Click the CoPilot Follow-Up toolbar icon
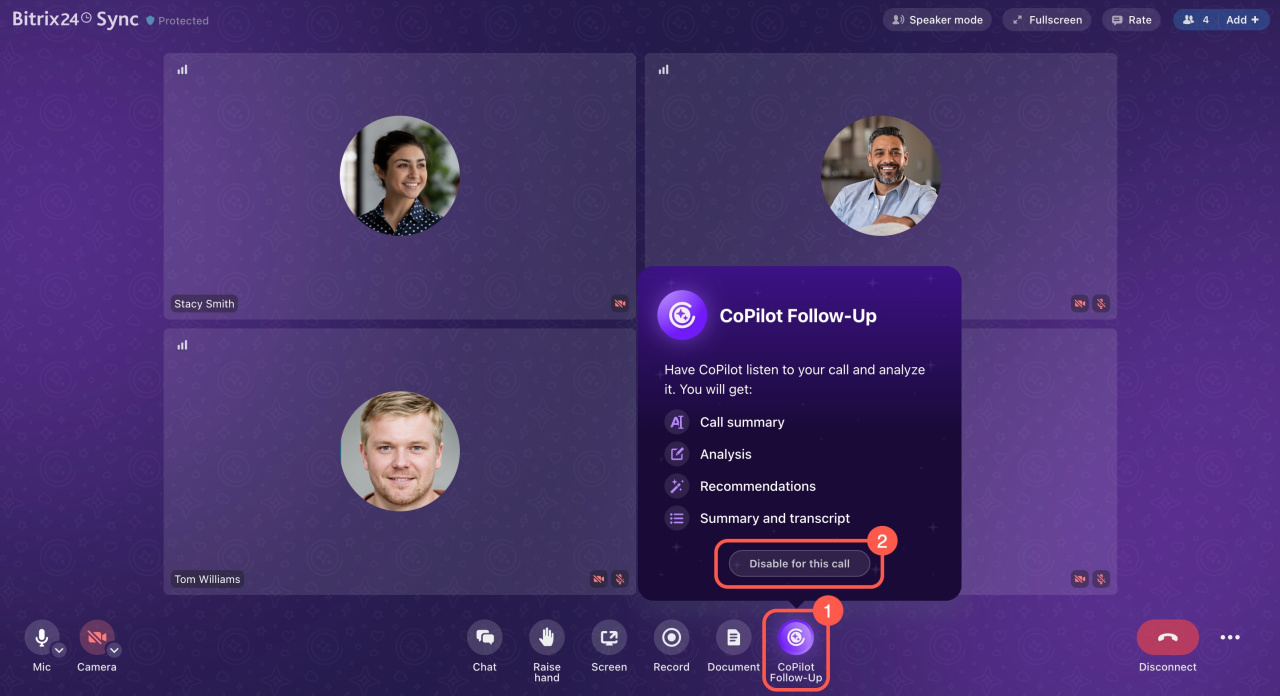The image size is (1280, 696). (796, 638)
